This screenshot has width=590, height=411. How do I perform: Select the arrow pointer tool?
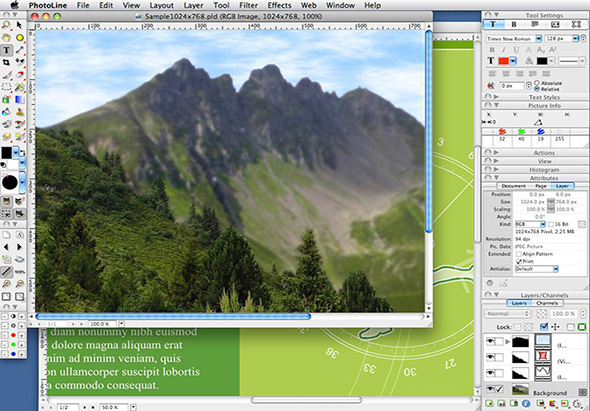(x=20, y=25)
